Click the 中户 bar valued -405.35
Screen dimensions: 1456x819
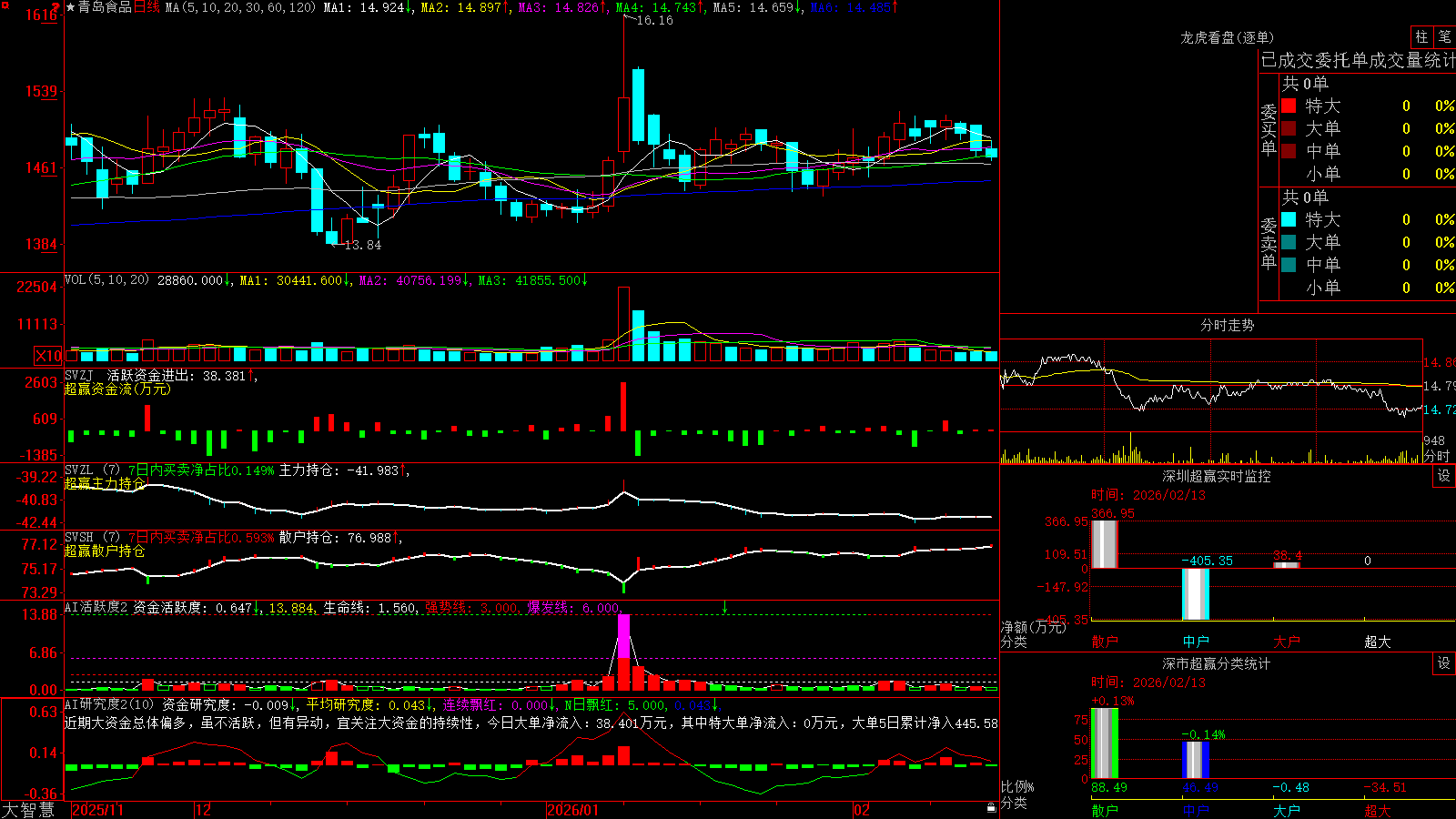click(x=1196, y=594)
